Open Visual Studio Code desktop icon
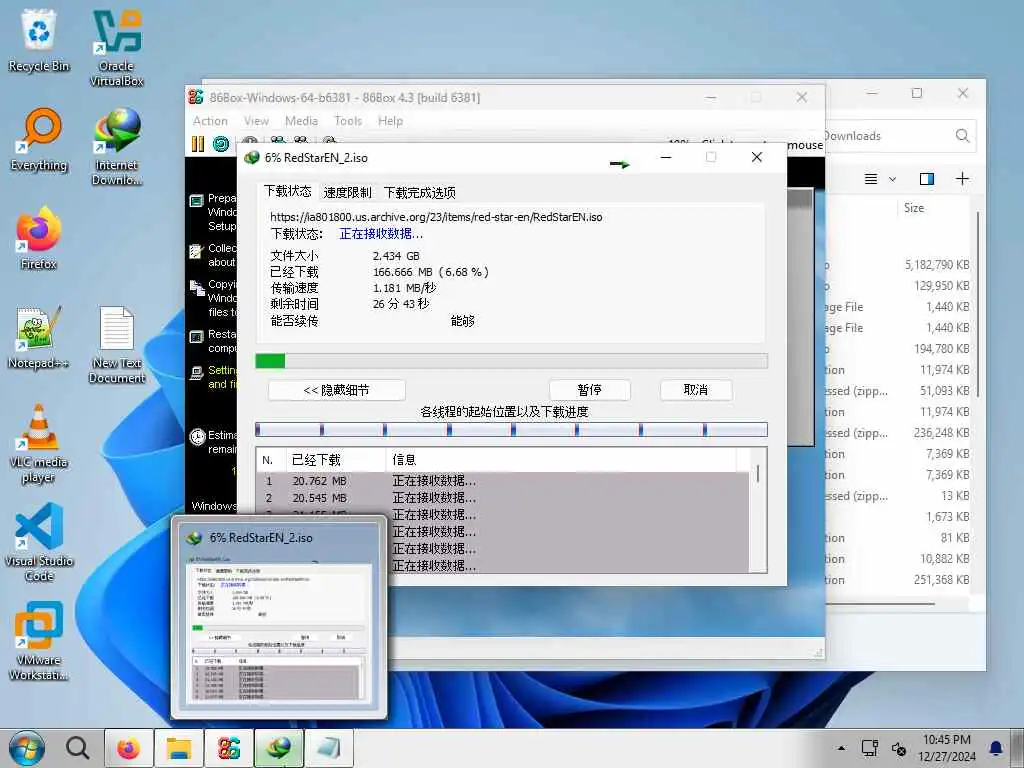Viewport: 1024px width, 768px height. pyautogui.click(x=39, y=542)
